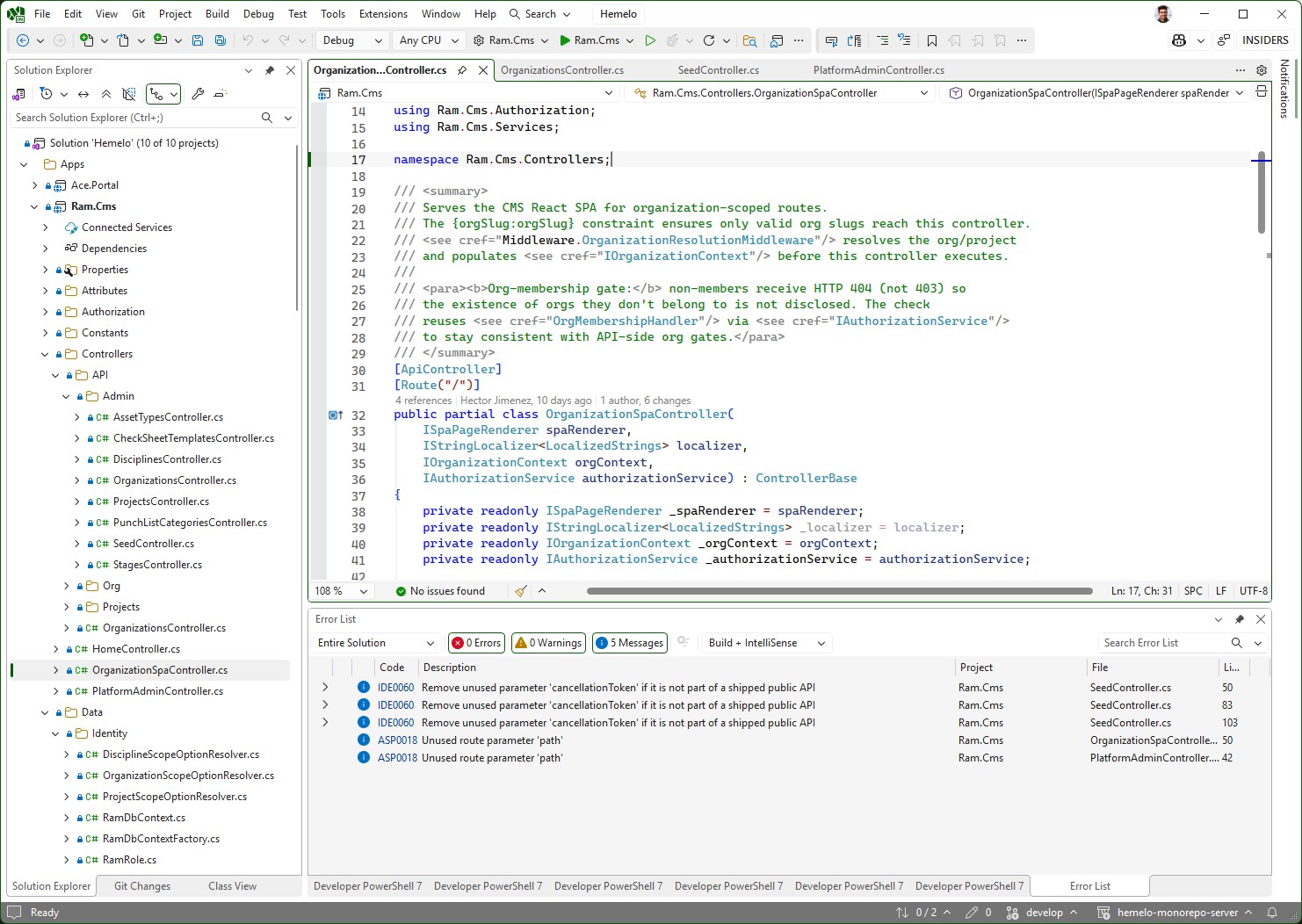Click the inheritance margin icon on line 32
Screen dimensions: 1302x924
[335, 415]
